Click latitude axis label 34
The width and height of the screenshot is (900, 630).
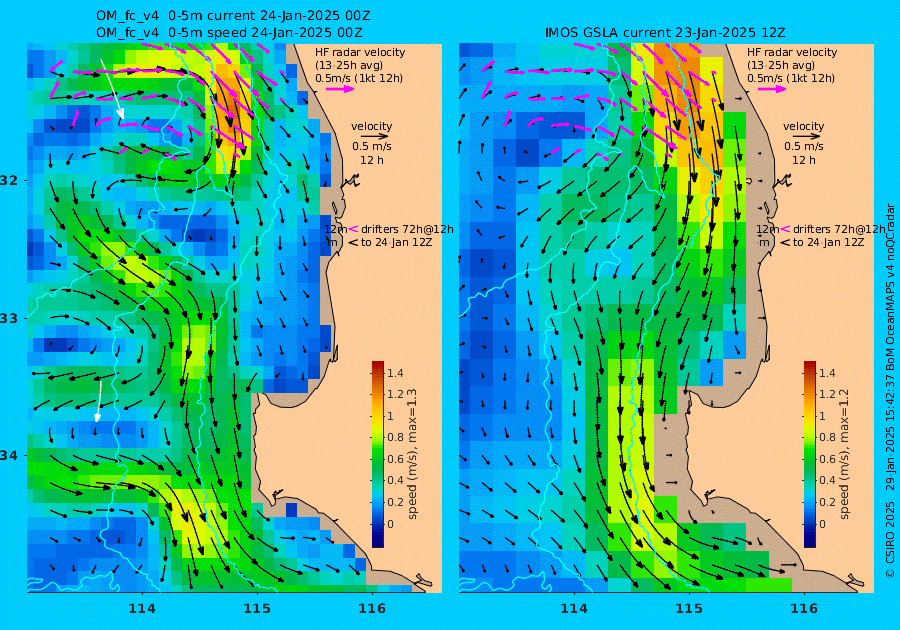point(9,456)
